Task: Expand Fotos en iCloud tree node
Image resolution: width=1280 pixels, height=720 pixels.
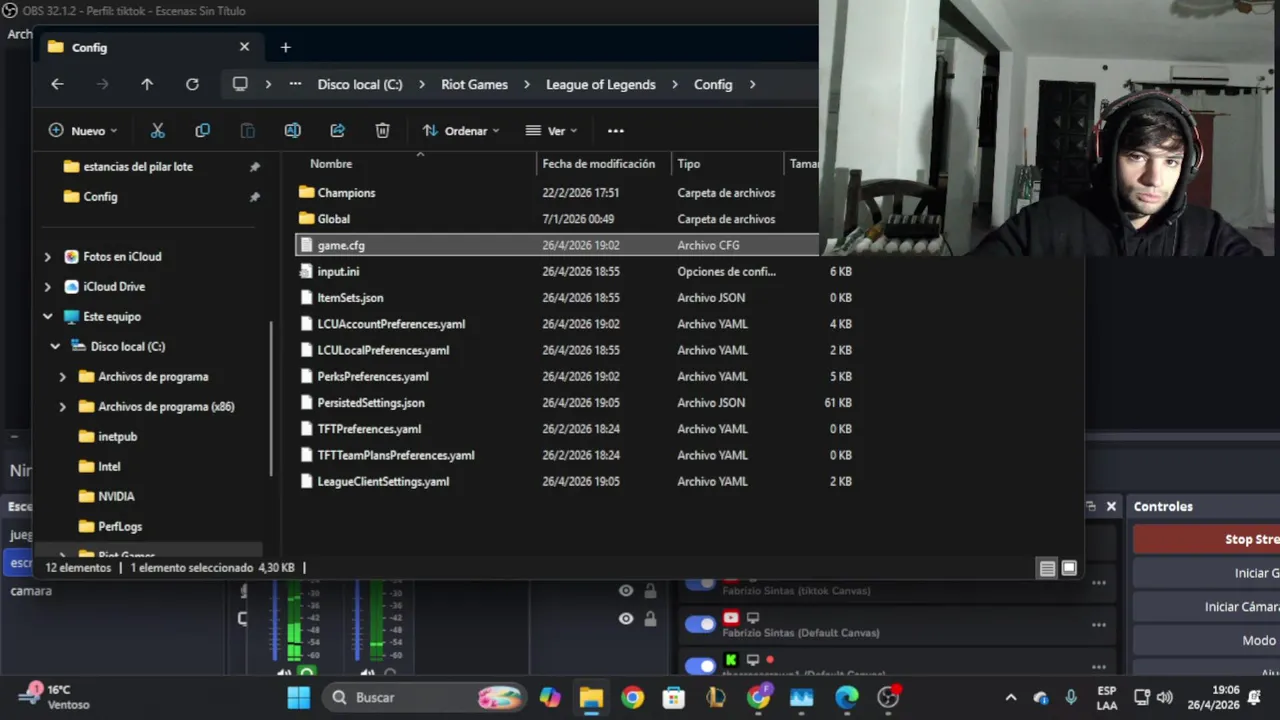Action: 47,257
